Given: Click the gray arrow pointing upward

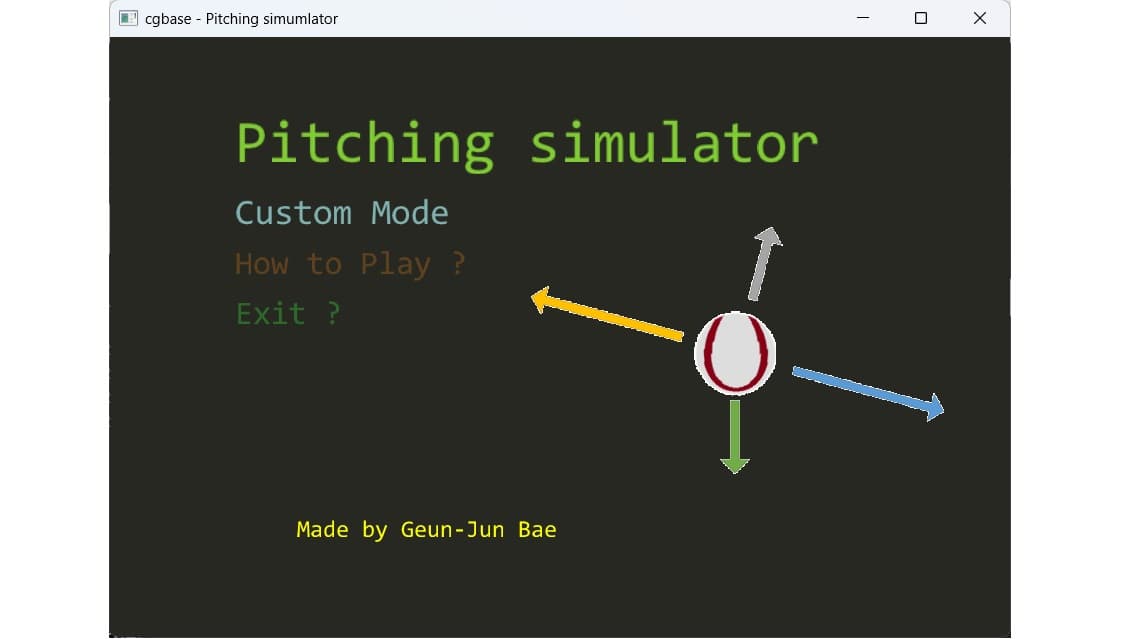Looking at the screenshot, I should point(763,264).
